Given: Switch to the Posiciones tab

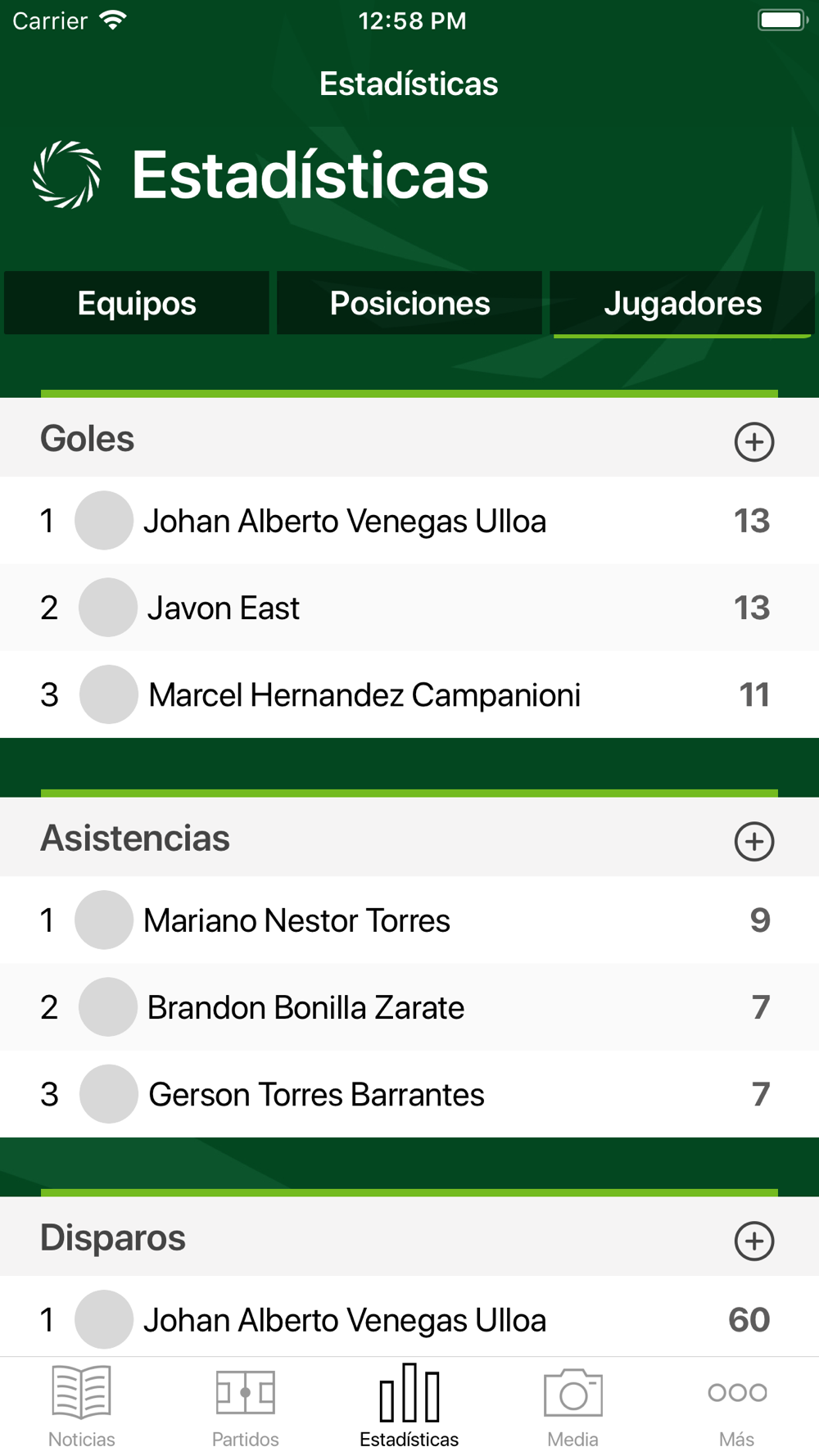Looking at the screenshot, I should pos(409,303).
